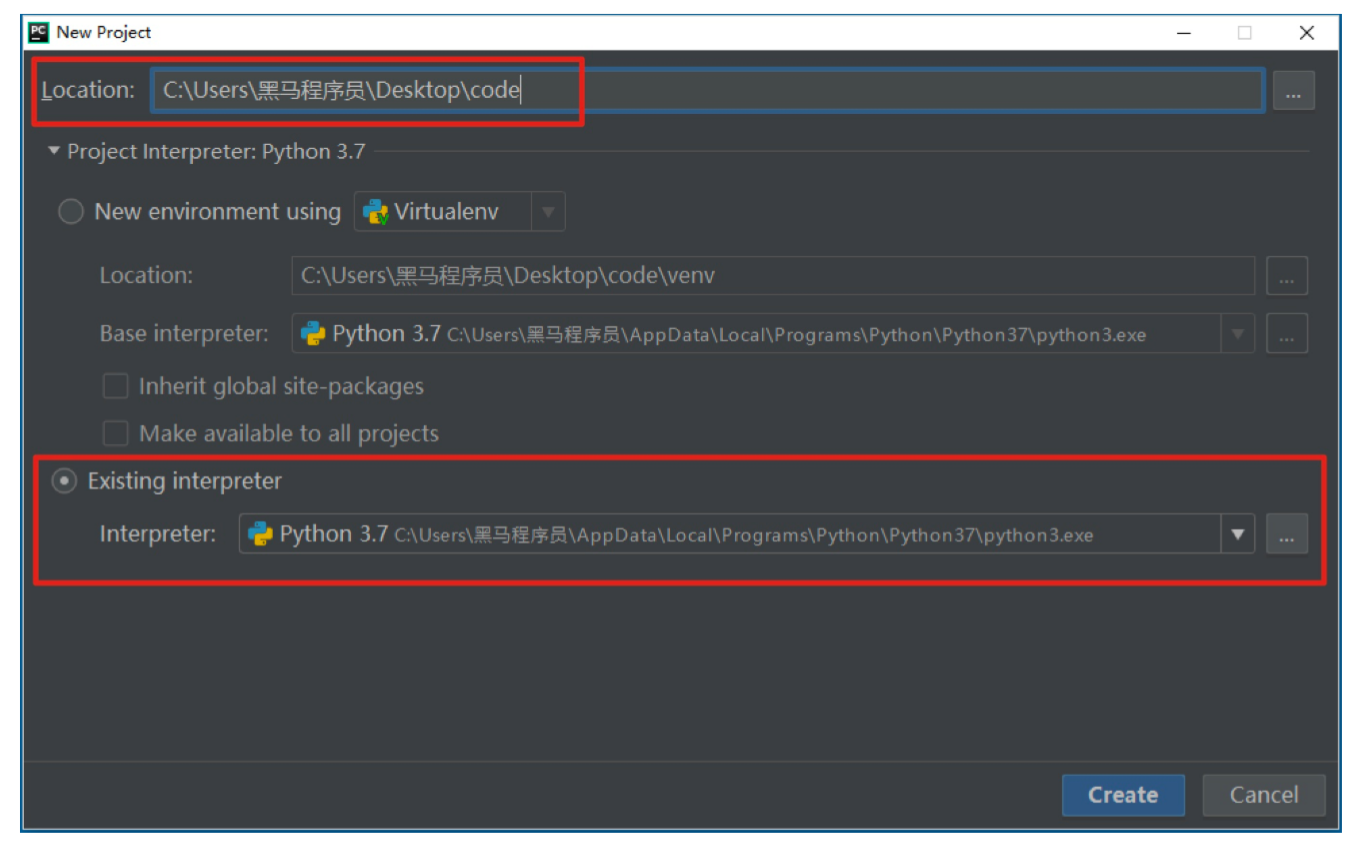Click the Cancel button
This screenshot has width=1355, height=841.
[1264, 795]
